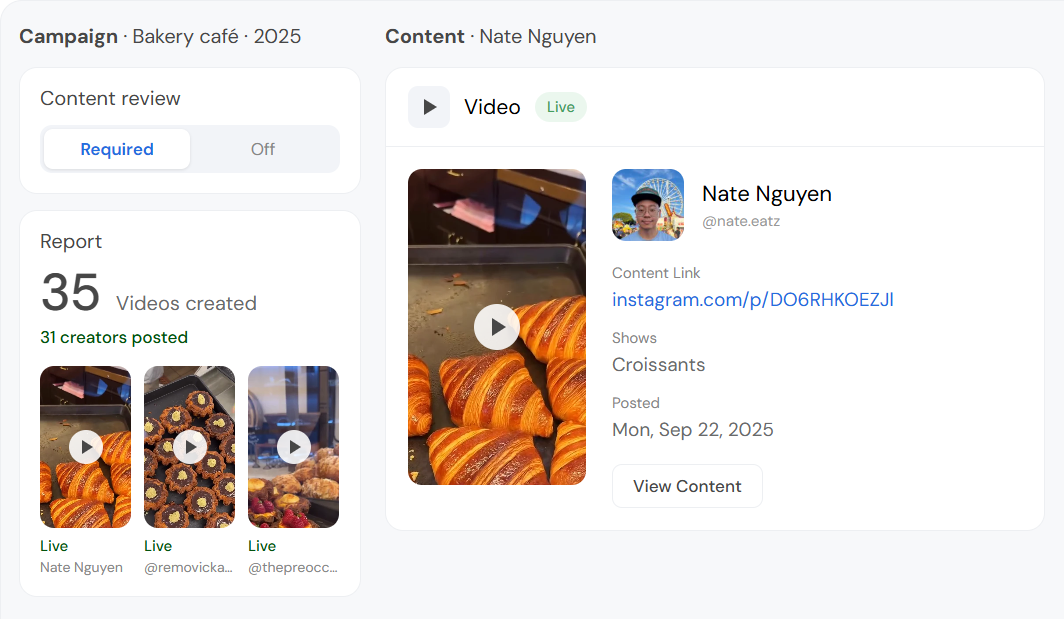Click the Live label above @removicka...

pyautogui.click(x=158, y=546)
